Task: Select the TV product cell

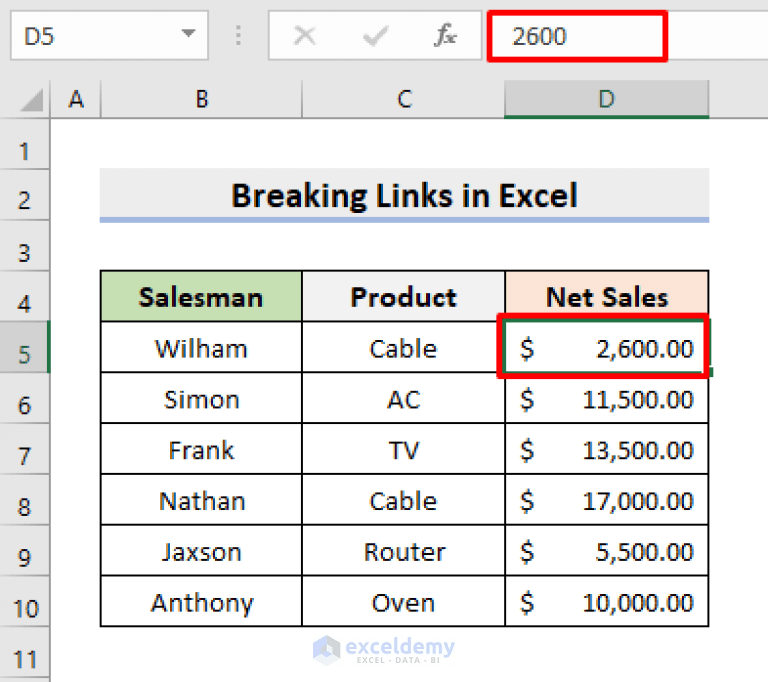Action: pos(404,450)
